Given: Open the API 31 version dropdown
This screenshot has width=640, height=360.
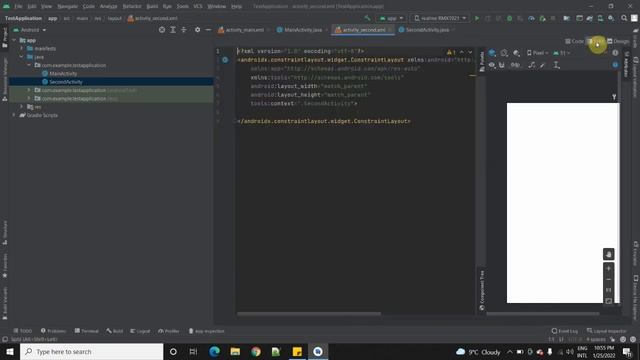Looking at the screenshot, I should pyautogui.click(x=562, y=53).
